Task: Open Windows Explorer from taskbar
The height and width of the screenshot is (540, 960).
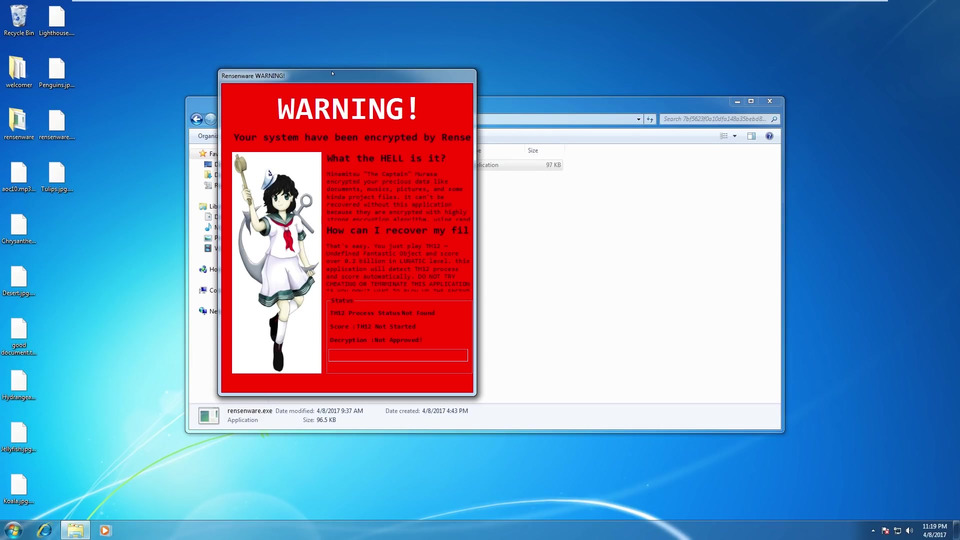Action: [x=75, y=530]
